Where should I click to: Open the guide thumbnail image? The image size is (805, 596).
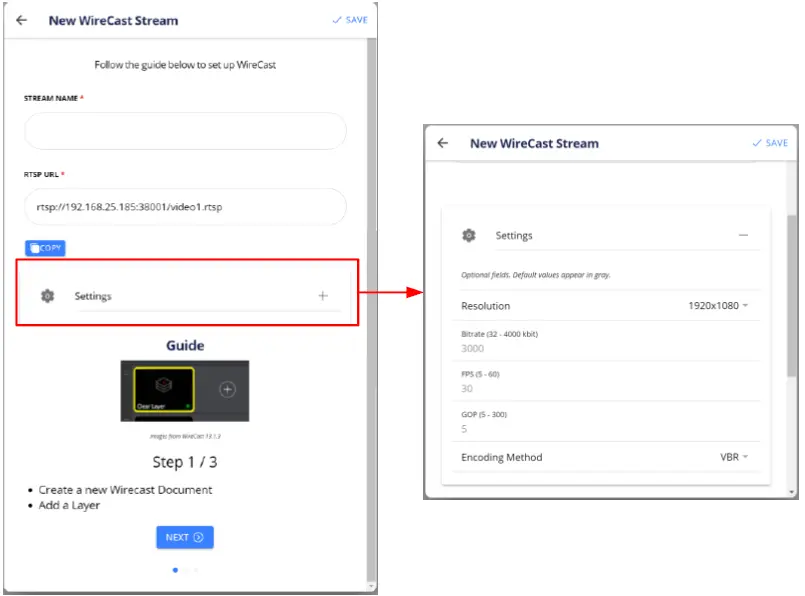(185, 391)
